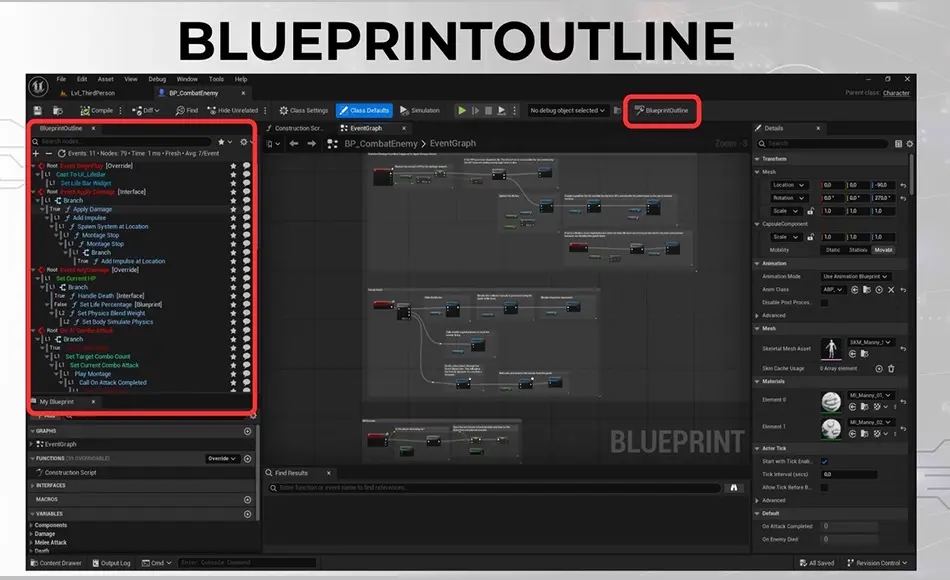Select the Spawn System at Location node row
This screenshot has width=950, height=580.
113,227
